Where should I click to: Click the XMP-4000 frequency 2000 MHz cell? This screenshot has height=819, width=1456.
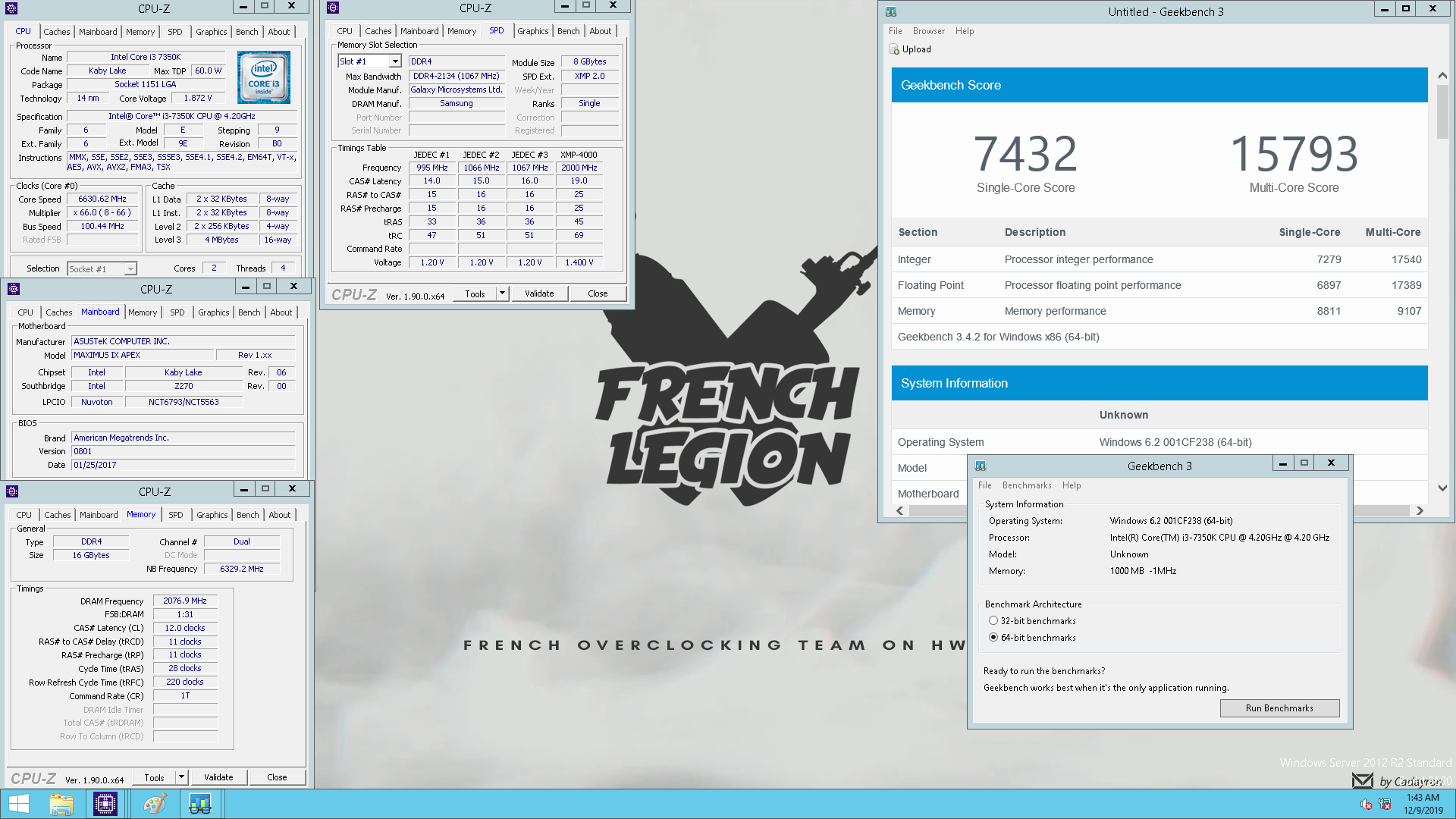click(579, 168)
